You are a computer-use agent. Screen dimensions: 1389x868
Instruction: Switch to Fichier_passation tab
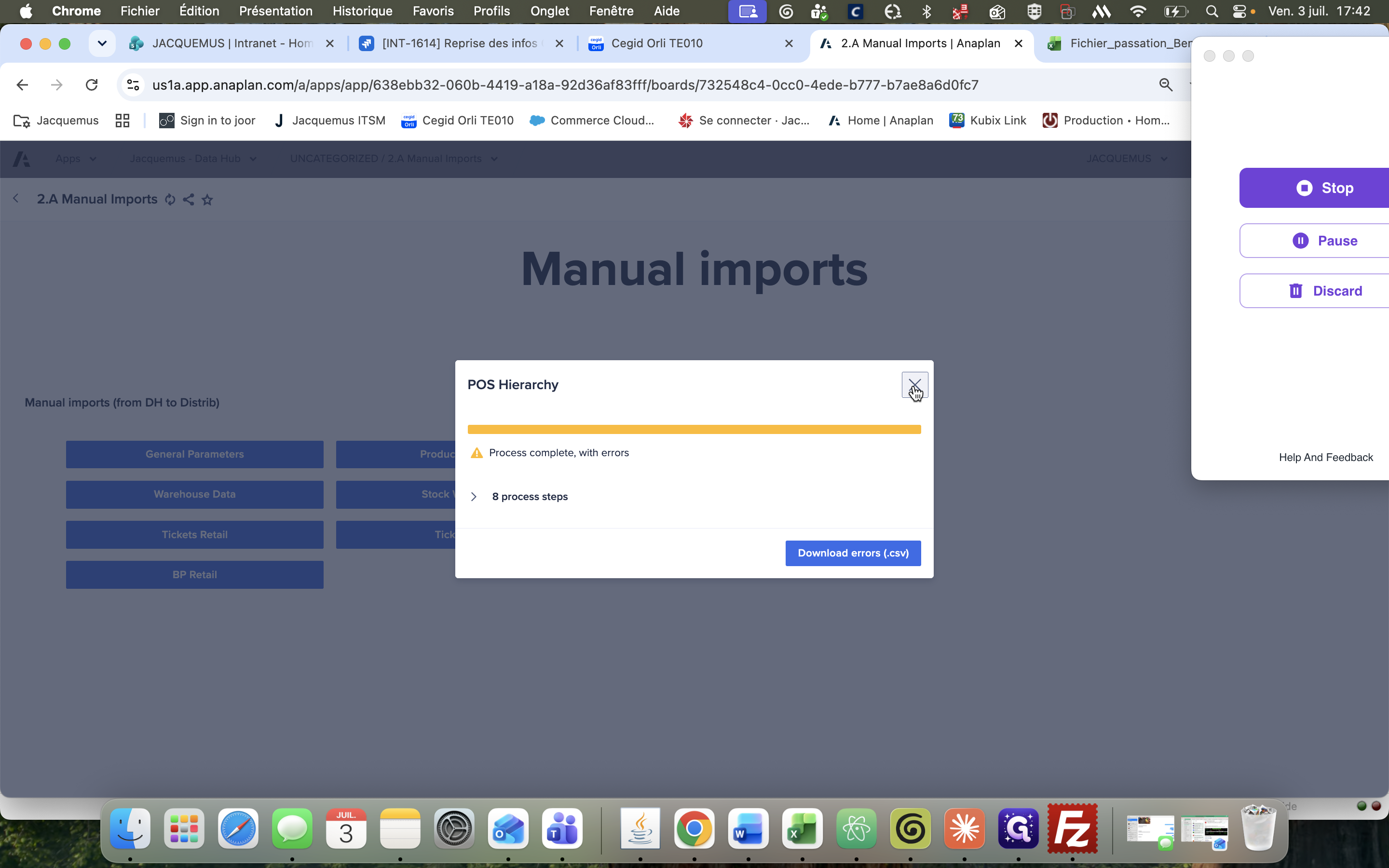click(1119, 43)
